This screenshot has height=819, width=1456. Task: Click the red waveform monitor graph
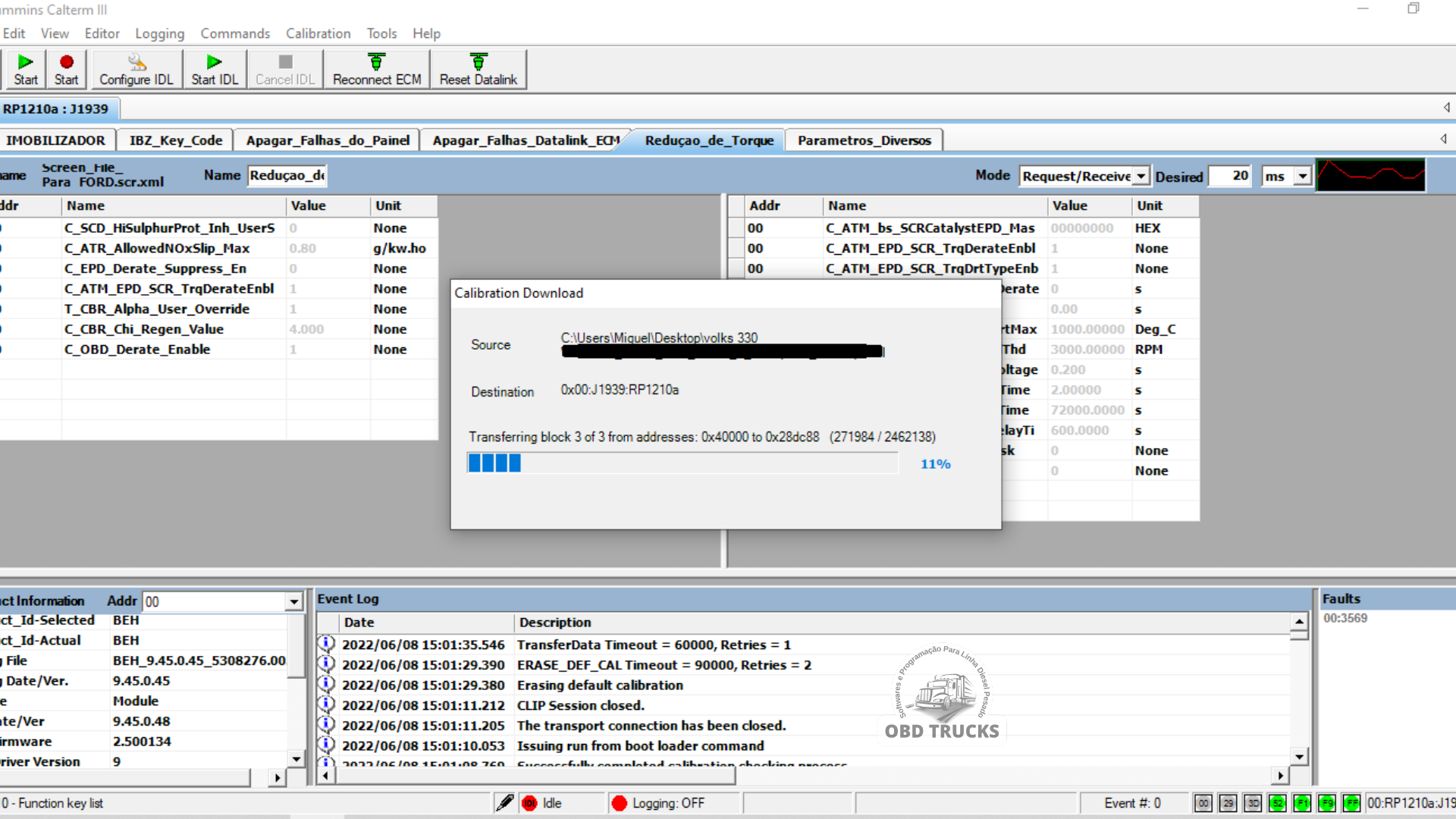[x=1370, y=175]
